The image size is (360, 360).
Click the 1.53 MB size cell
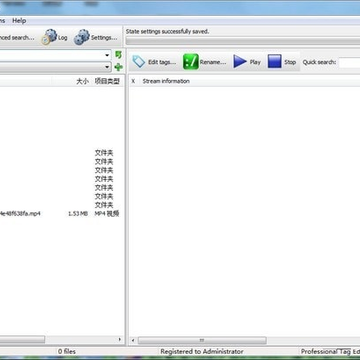pos(78,213)
